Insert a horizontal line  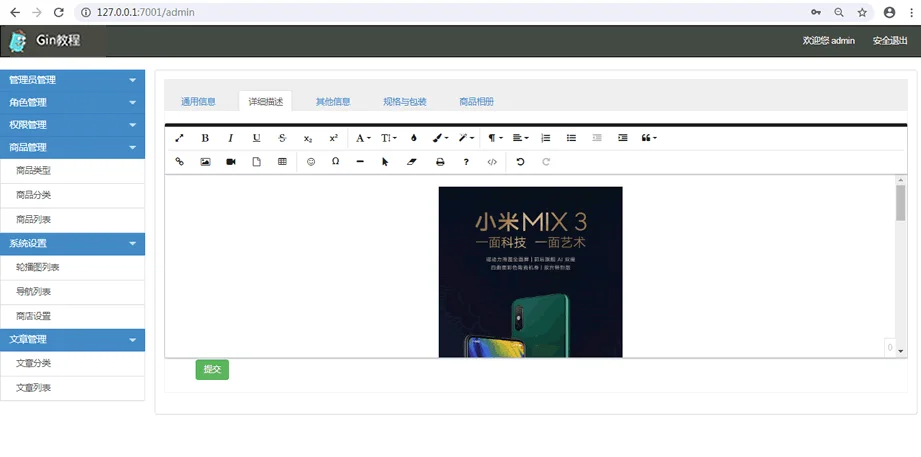pos(360,162)
